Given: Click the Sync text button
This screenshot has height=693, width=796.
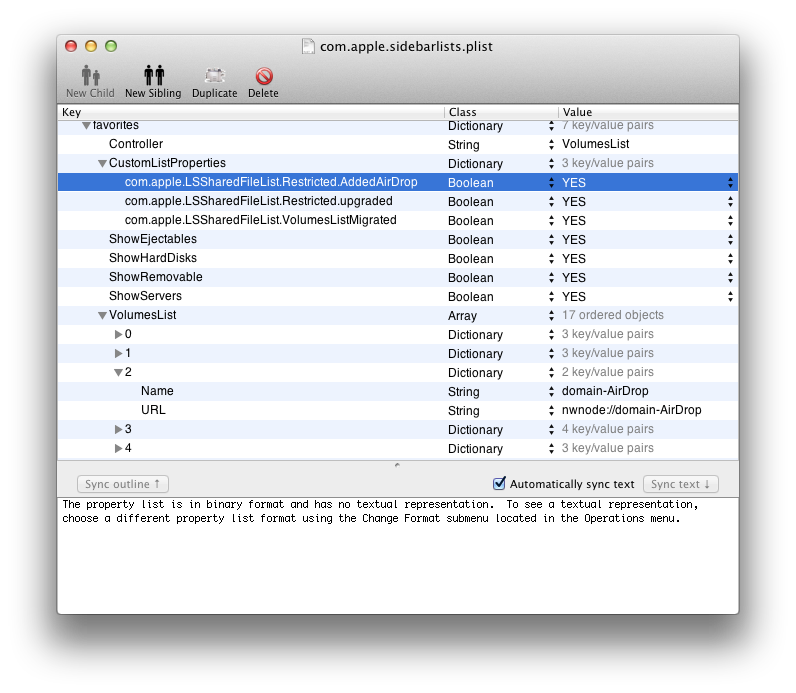Looking at the screenshot, I should [x=681, y=484].
